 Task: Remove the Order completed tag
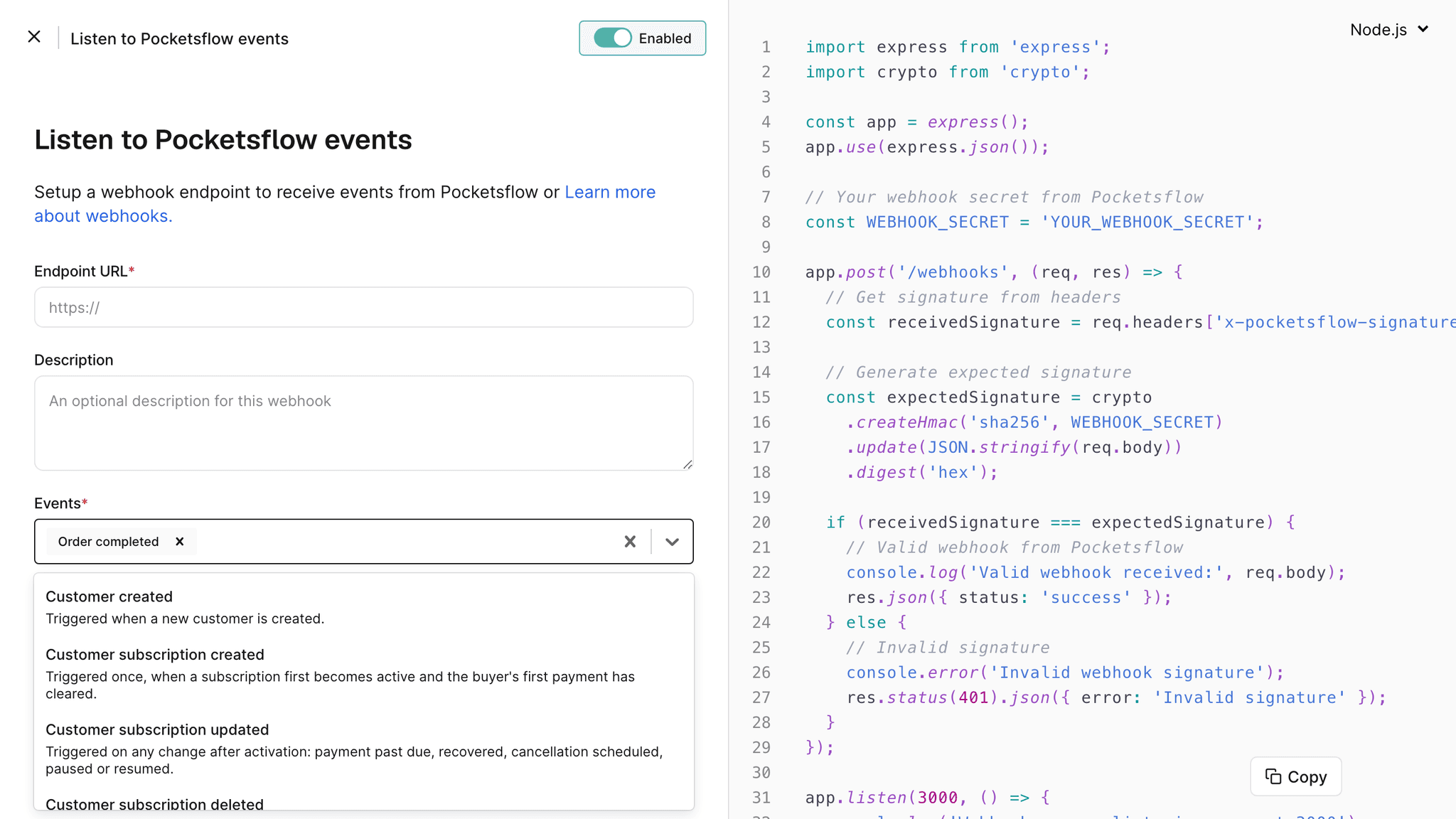(180, 542)
